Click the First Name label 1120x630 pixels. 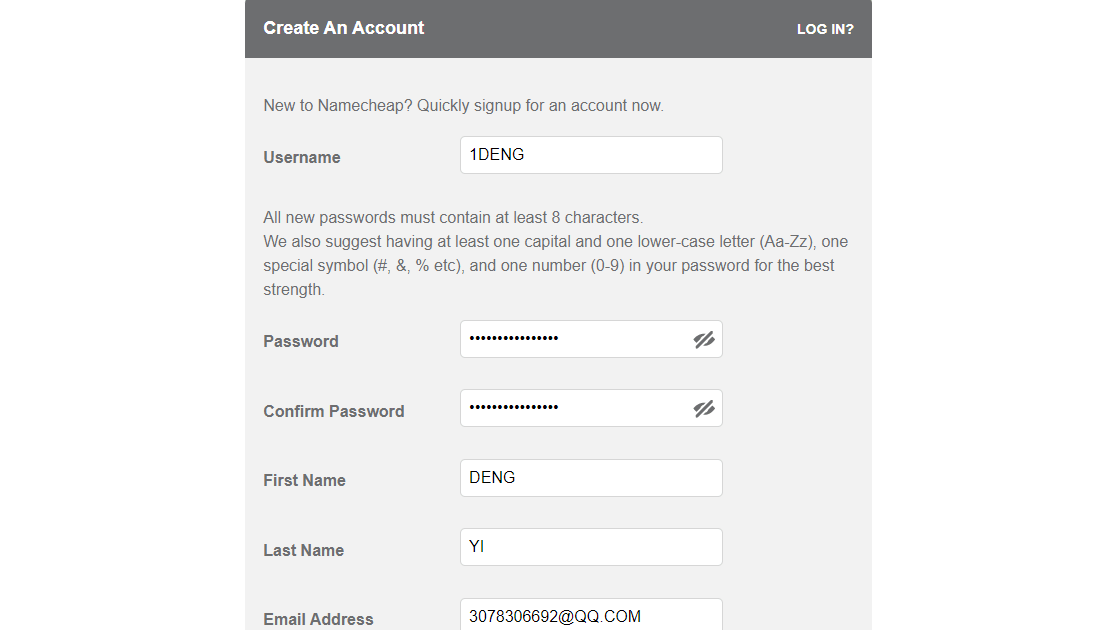pyautogui.click(x=304, y=480)
